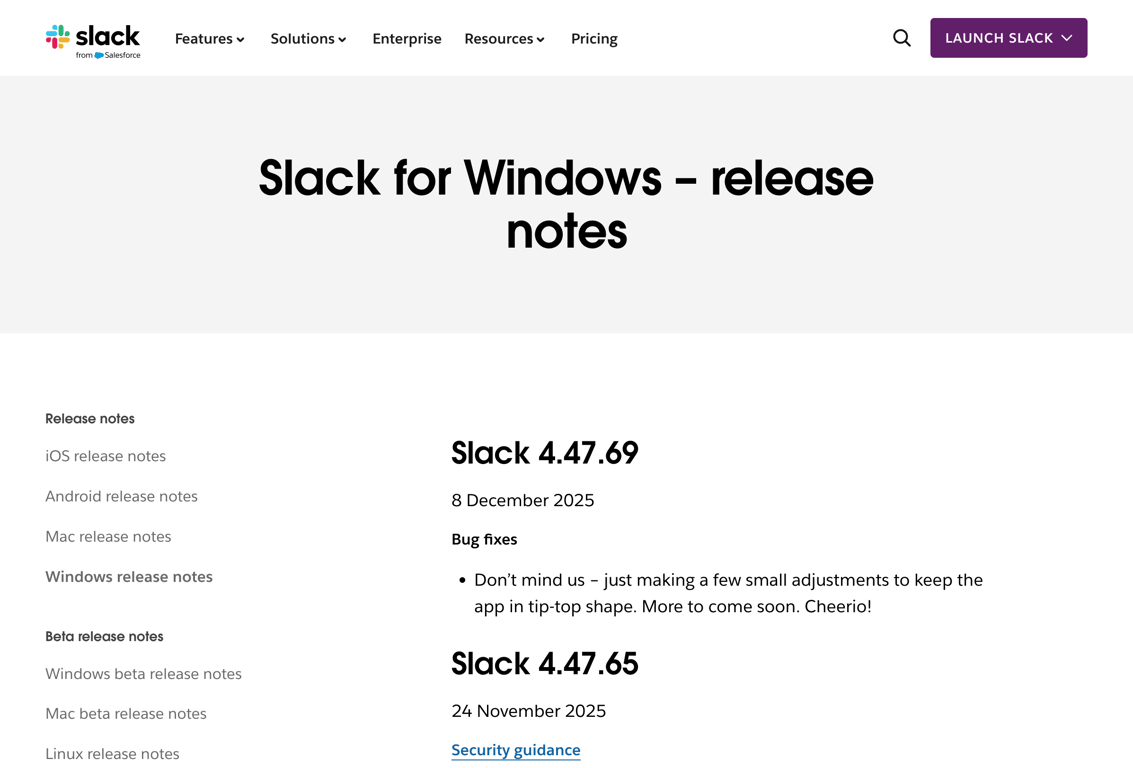
Task: Click the page title about Windows release notes
Action: coord(566,204)
